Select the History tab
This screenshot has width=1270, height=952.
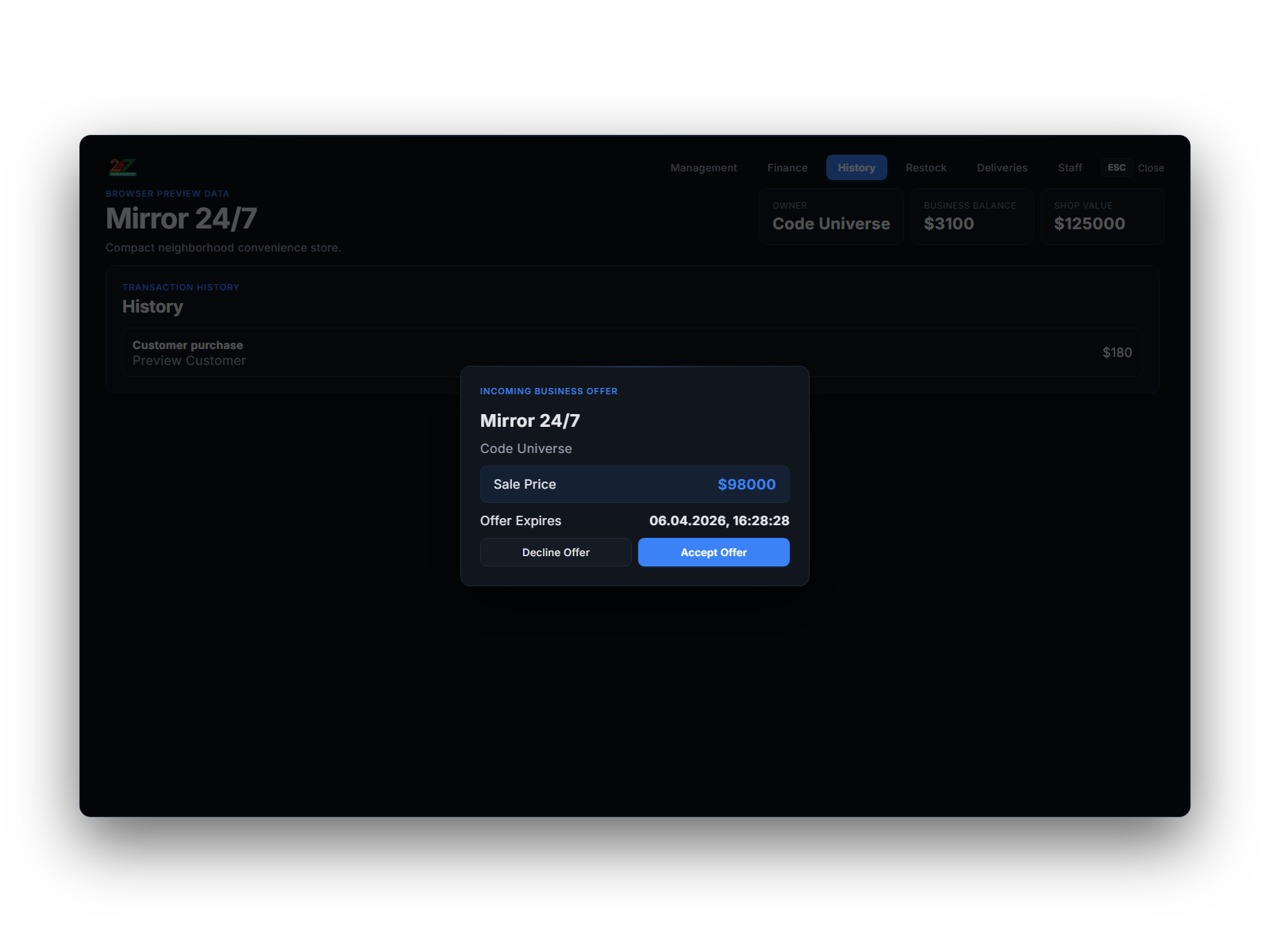click(x=856, y=167)
